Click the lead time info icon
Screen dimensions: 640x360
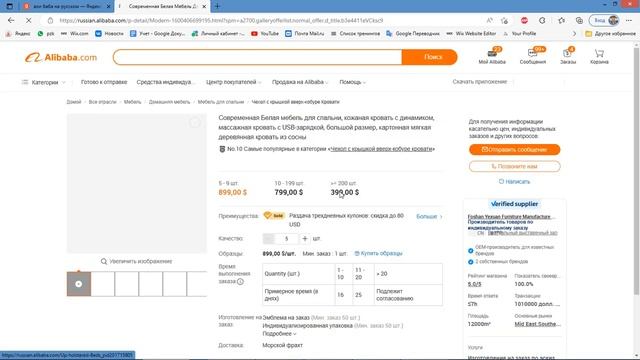coord(240,282)
